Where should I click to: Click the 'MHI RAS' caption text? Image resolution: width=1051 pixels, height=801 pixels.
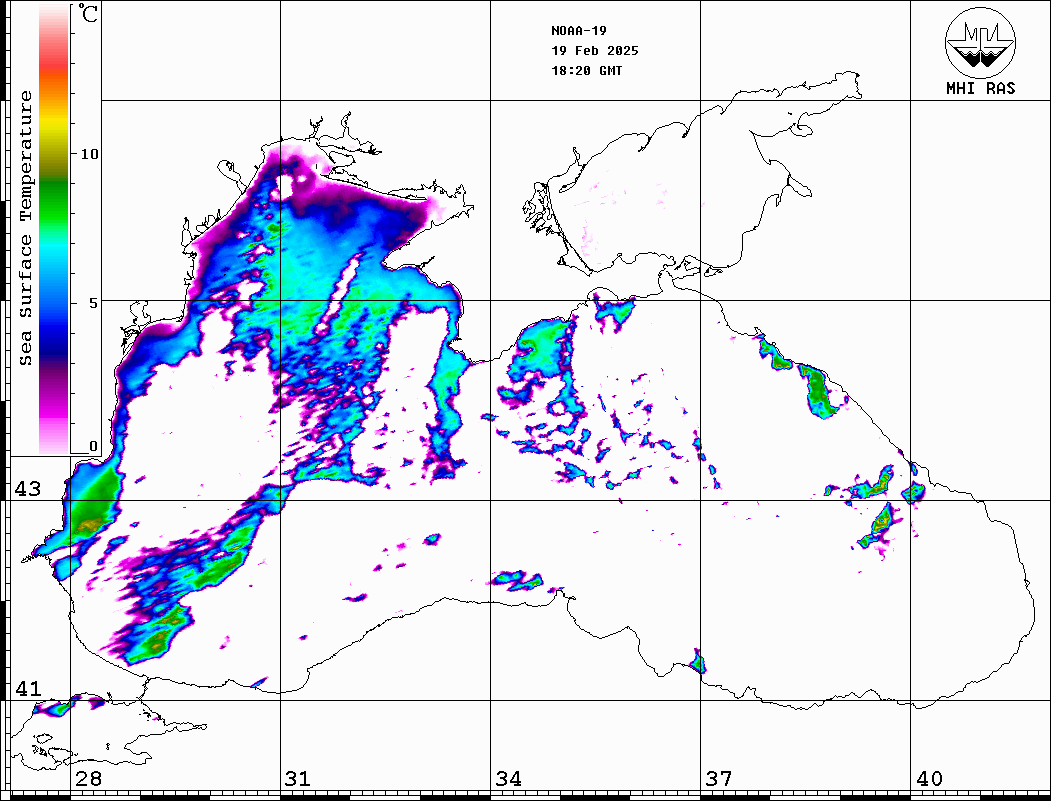[x=980, y=88]
